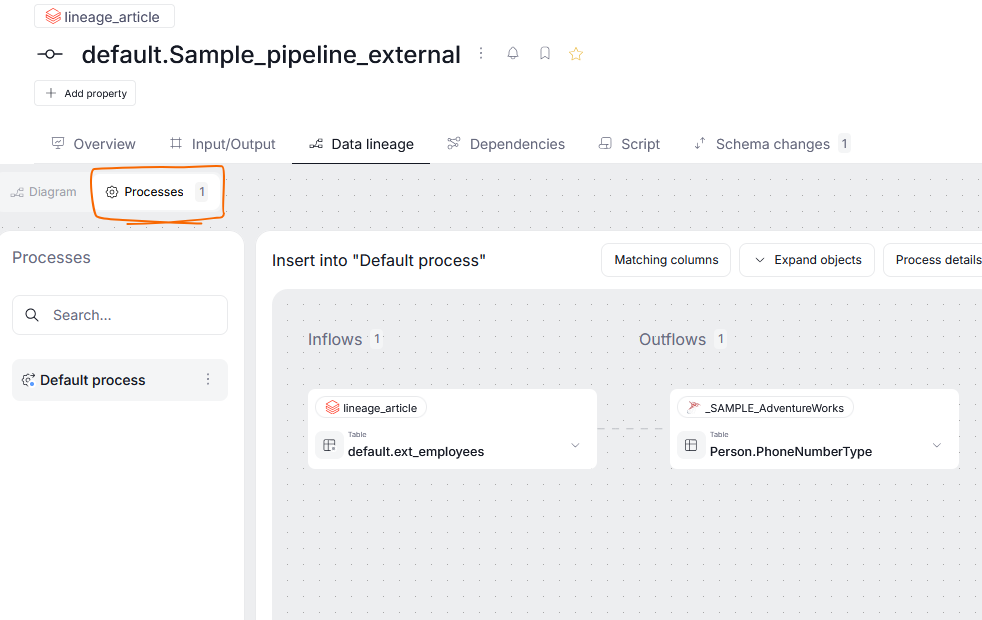
Task: Click the Matching columns button
Action: (666, 260)
